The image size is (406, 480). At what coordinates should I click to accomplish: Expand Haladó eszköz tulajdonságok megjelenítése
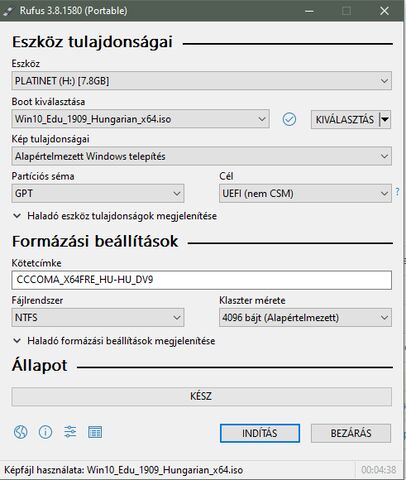[x=115, y=216]
